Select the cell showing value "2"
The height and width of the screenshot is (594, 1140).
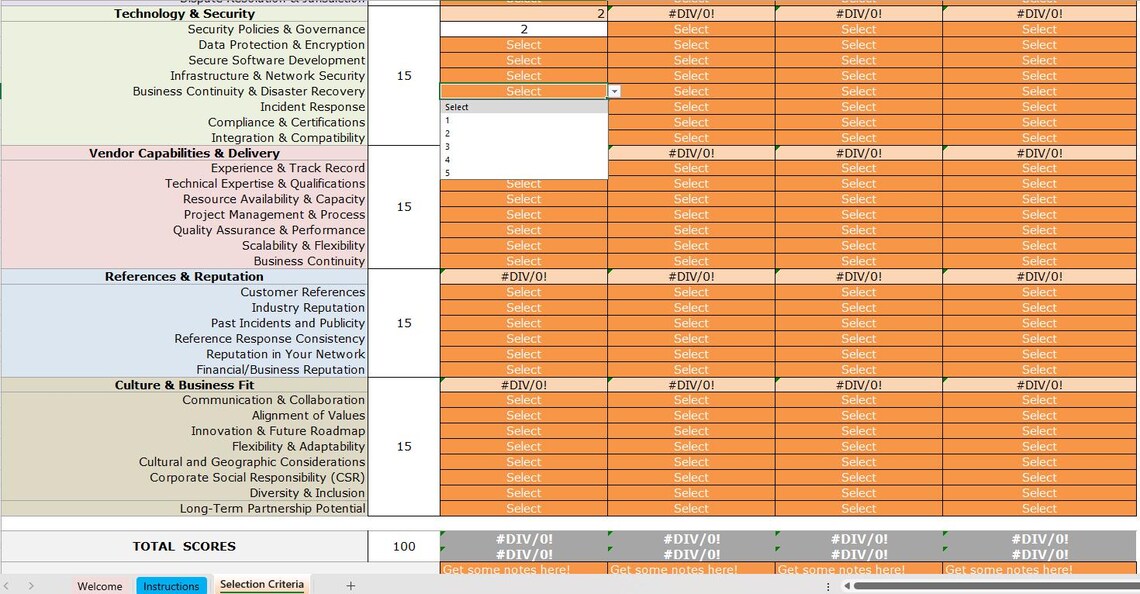[522, 29]
